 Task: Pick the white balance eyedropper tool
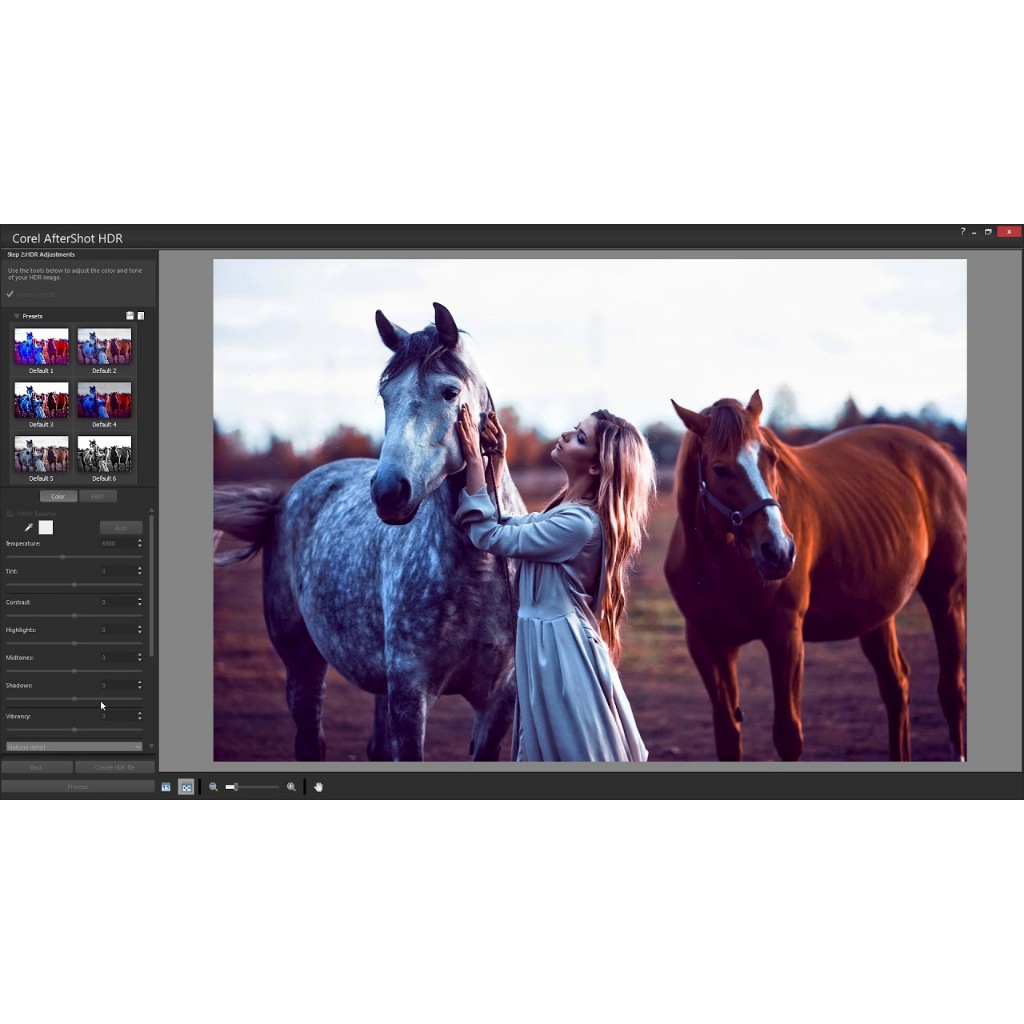point(28,527)
